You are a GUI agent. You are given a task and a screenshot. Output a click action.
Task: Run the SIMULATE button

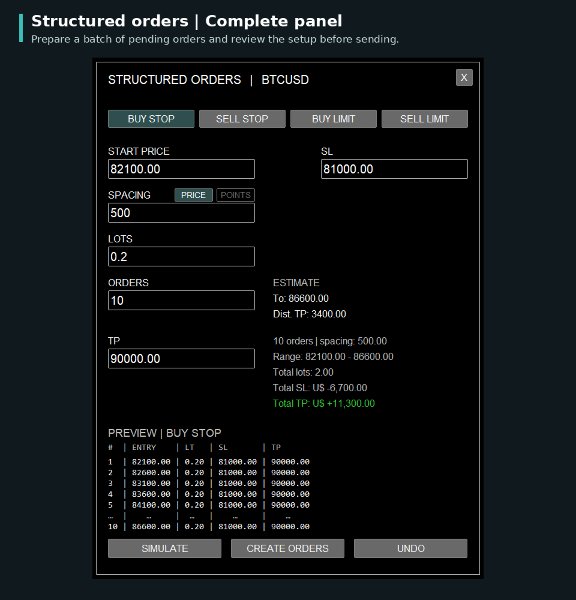coord(165,548)
